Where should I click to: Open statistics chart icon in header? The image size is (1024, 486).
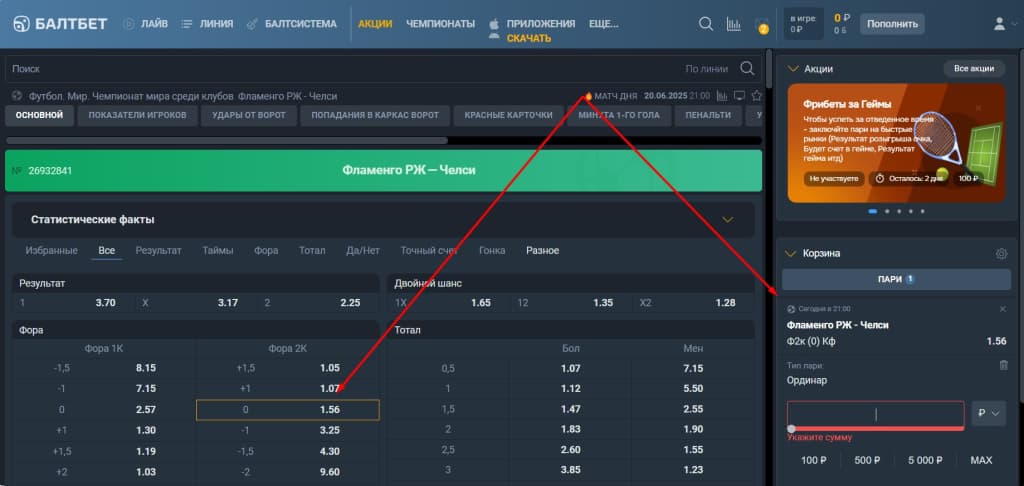(x=733, y=24)
